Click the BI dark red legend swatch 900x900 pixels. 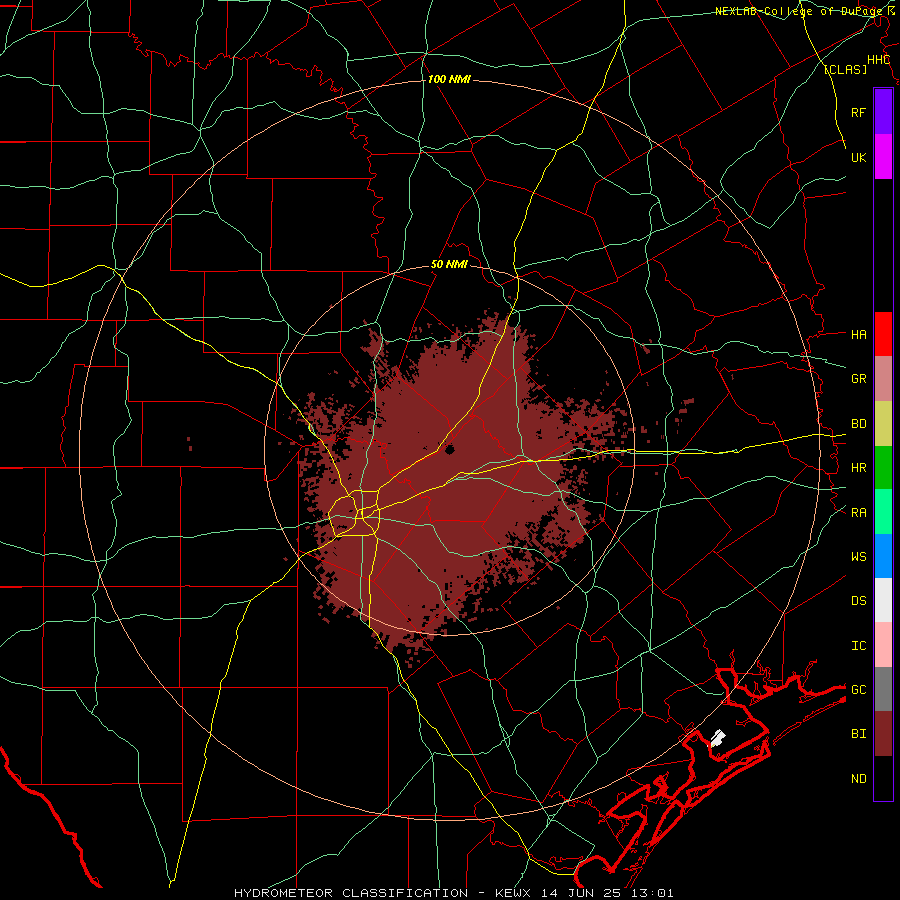[x=883, y=734]
